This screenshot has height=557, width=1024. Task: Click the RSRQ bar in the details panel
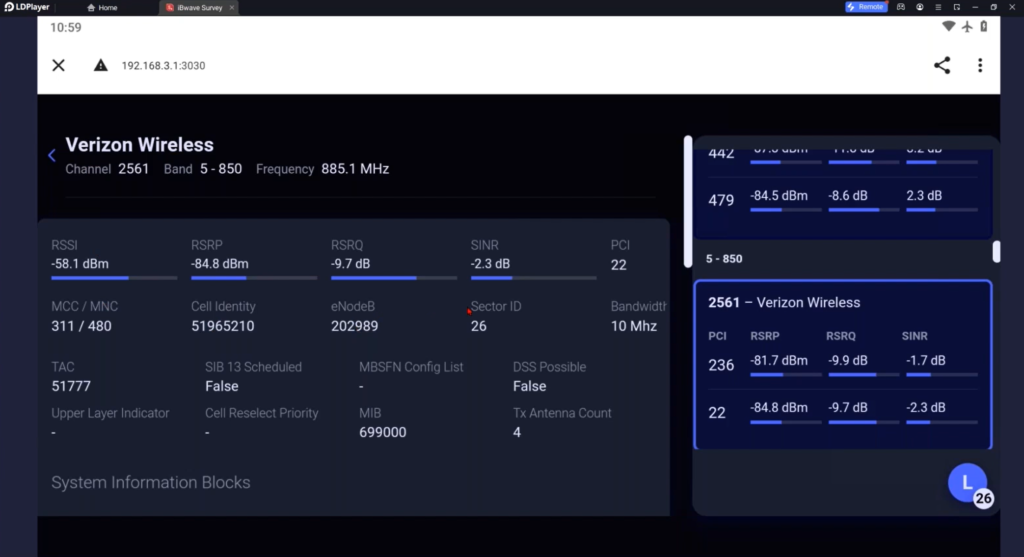393,278
